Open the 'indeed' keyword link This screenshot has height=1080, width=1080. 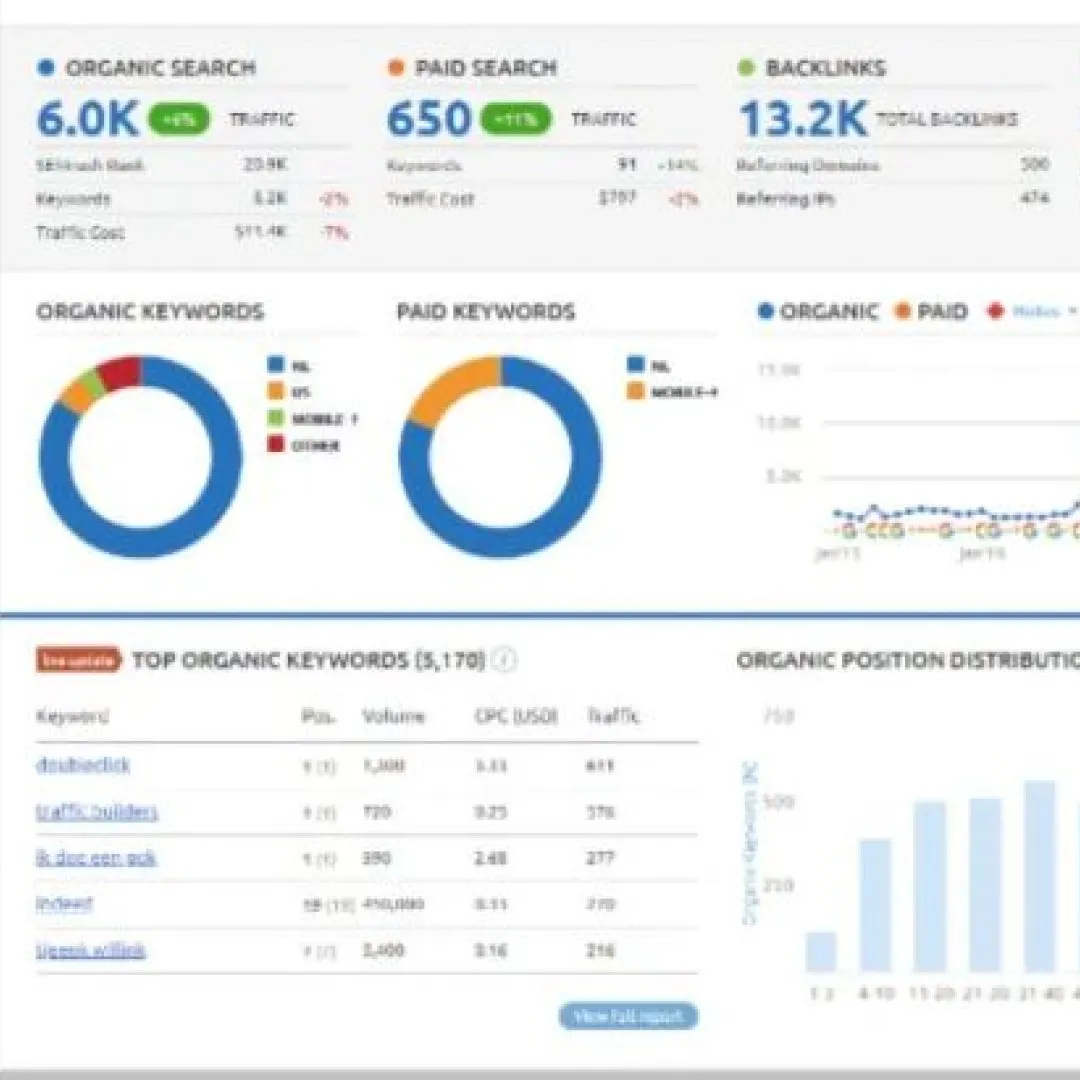tap(64, 904)
